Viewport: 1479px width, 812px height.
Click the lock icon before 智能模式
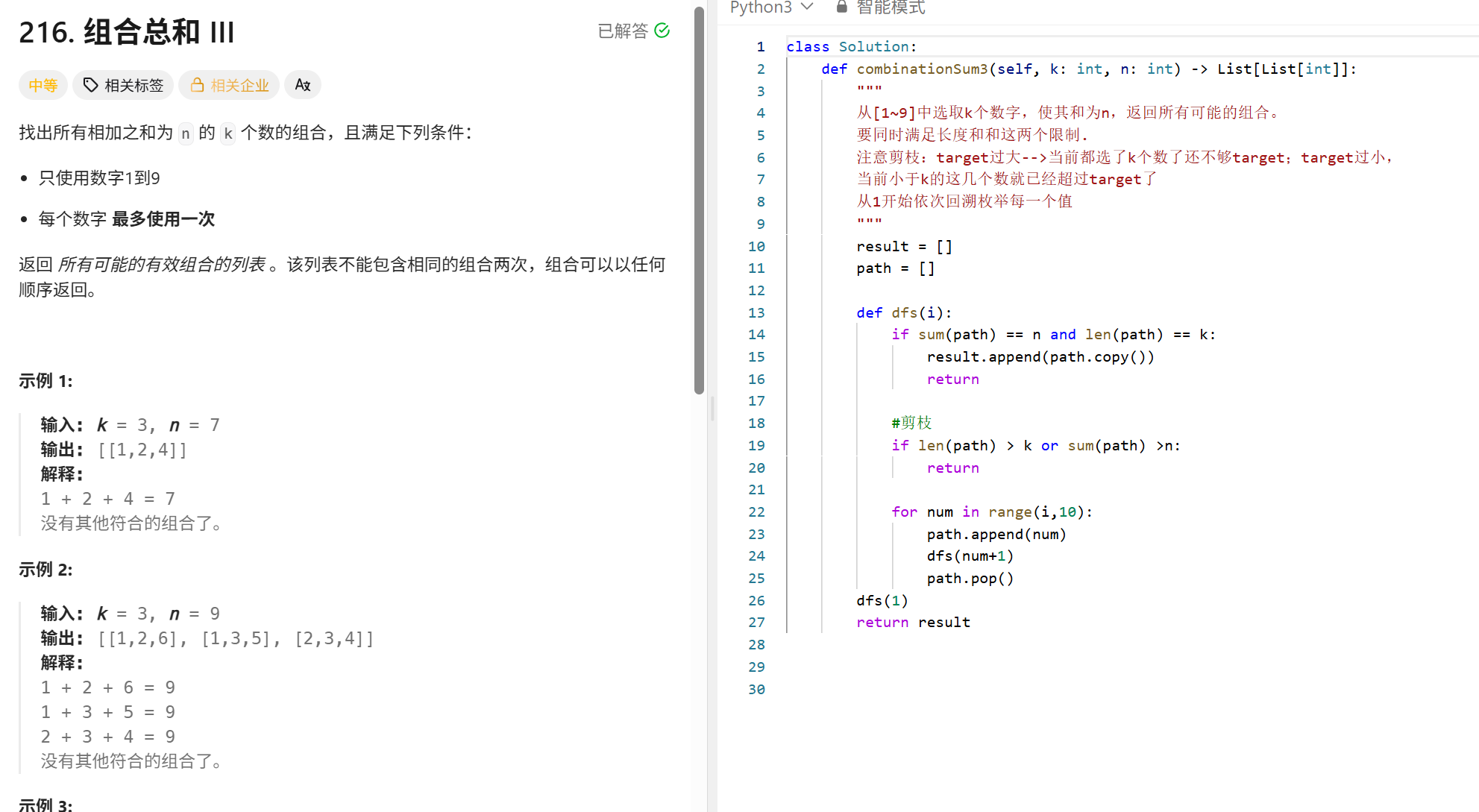tap(842, 7)
